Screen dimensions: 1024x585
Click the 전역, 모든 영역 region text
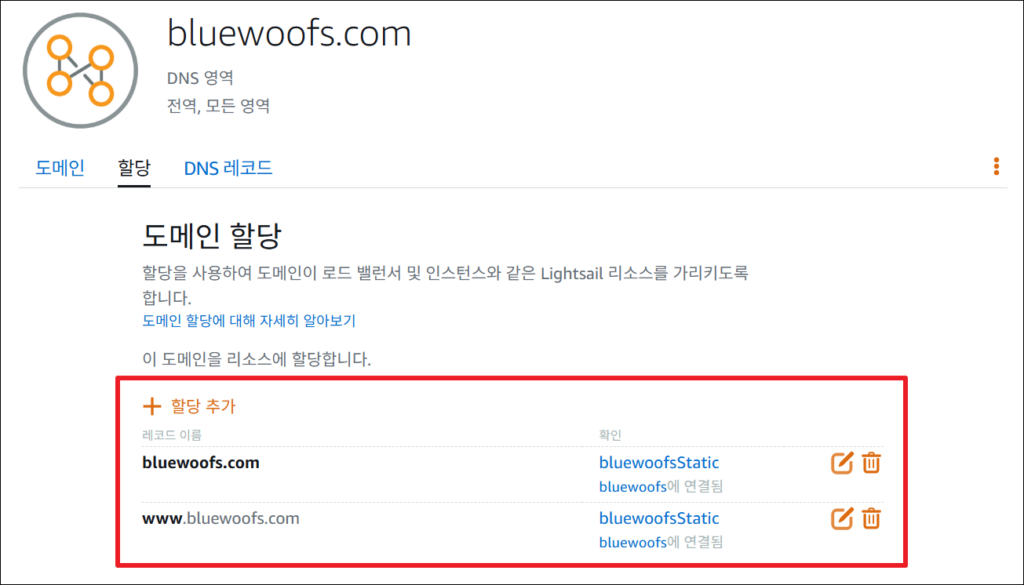point(219,106)
